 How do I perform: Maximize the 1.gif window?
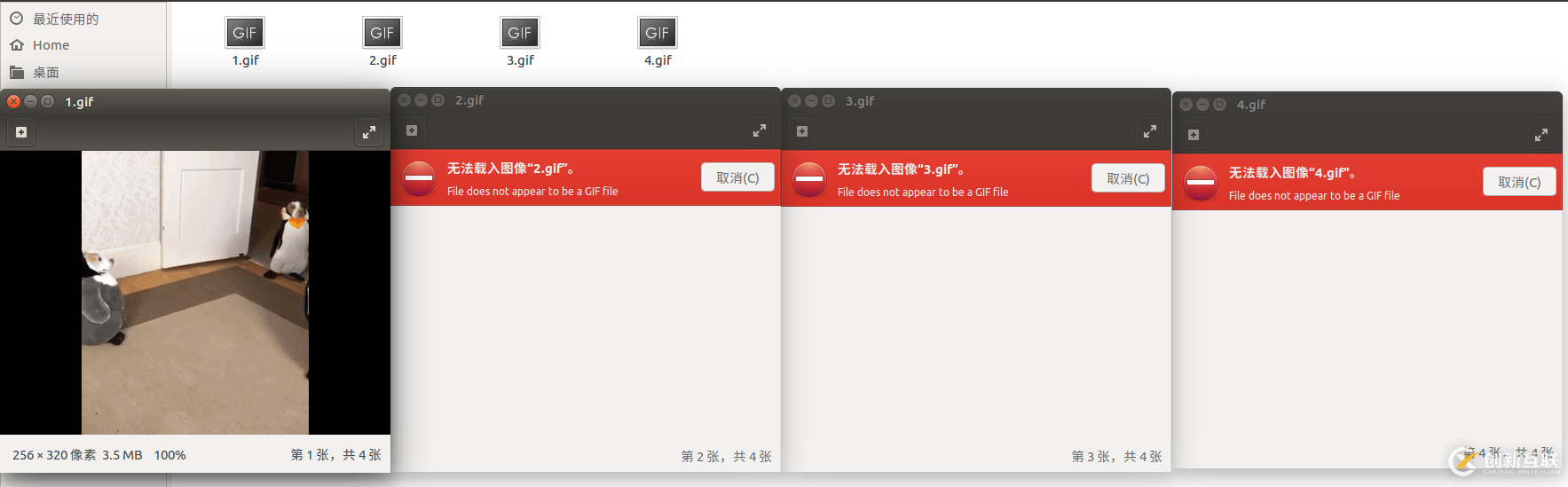(x=48, y=102)
